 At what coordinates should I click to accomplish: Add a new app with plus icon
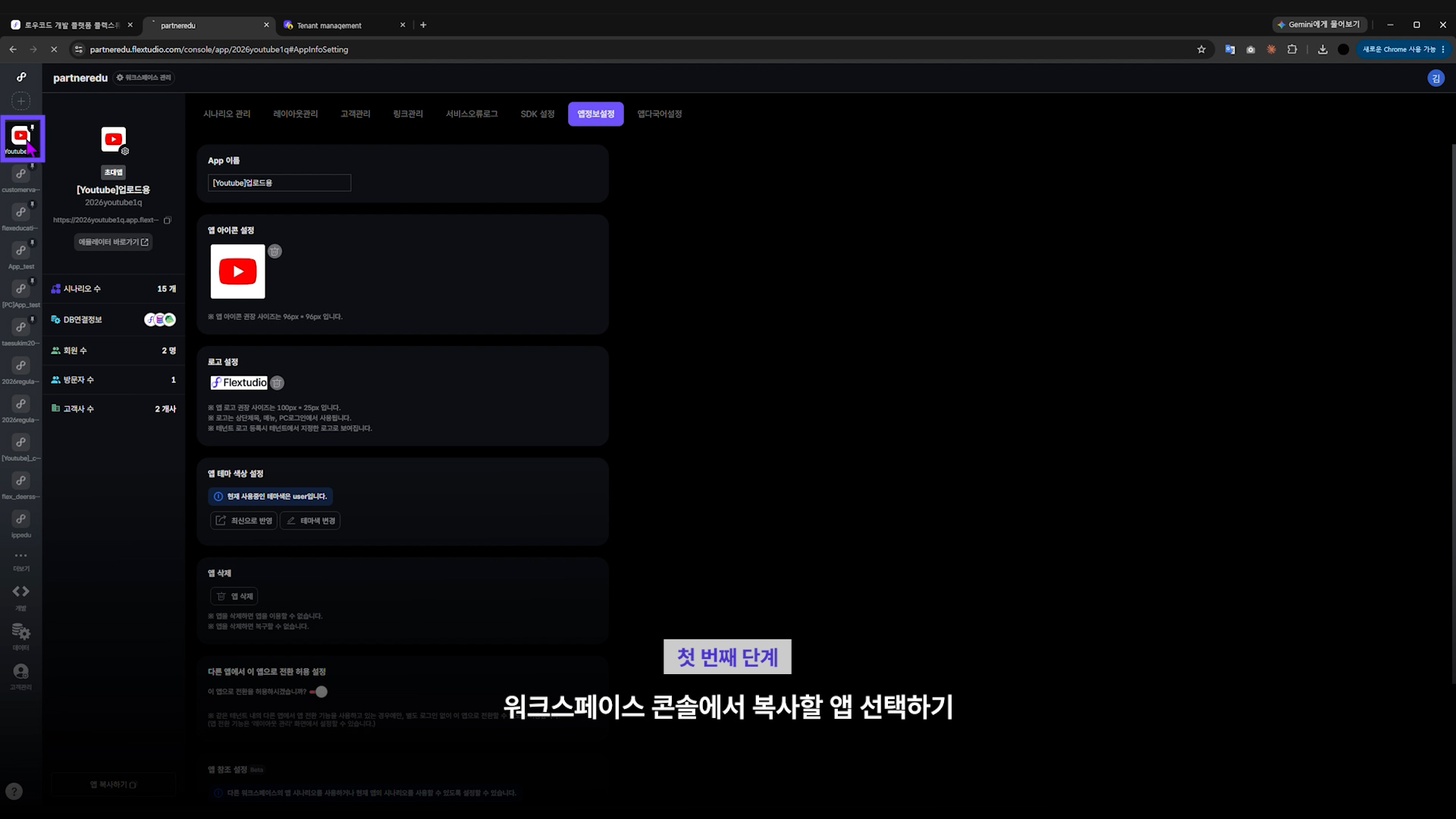pyautogui.click(x=21, y=101)
